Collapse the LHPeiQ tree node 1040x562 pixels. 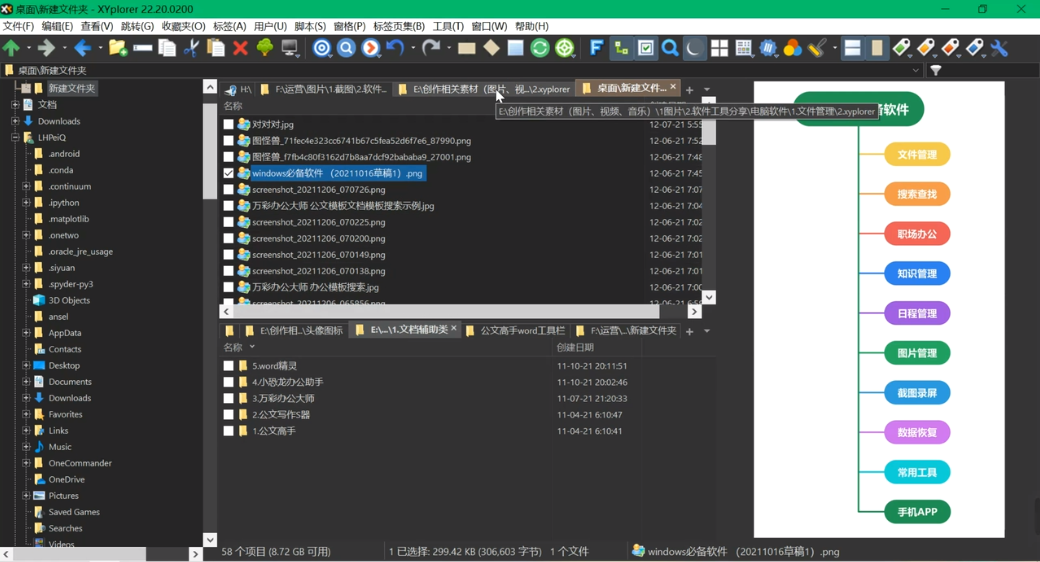[x=15, y=138]
